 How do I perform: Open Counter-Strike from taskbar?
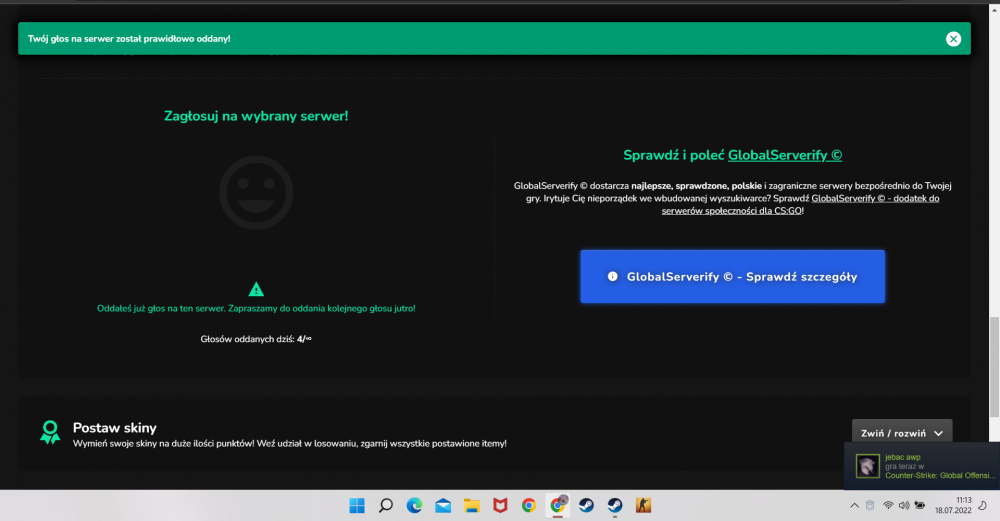[x=643, y=506]
